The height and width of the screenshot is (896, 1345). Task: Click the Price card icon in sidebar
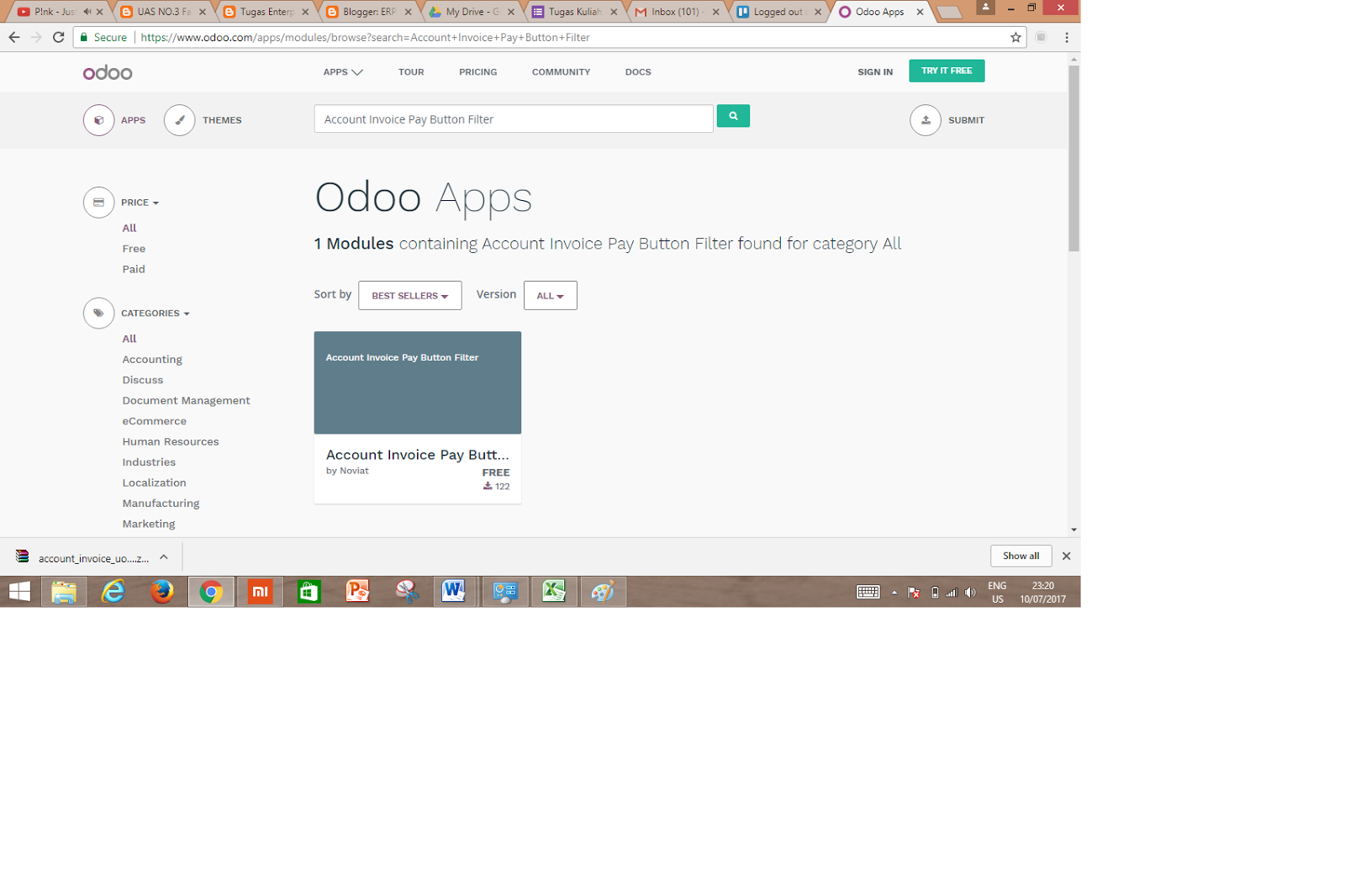pos(98,203)
